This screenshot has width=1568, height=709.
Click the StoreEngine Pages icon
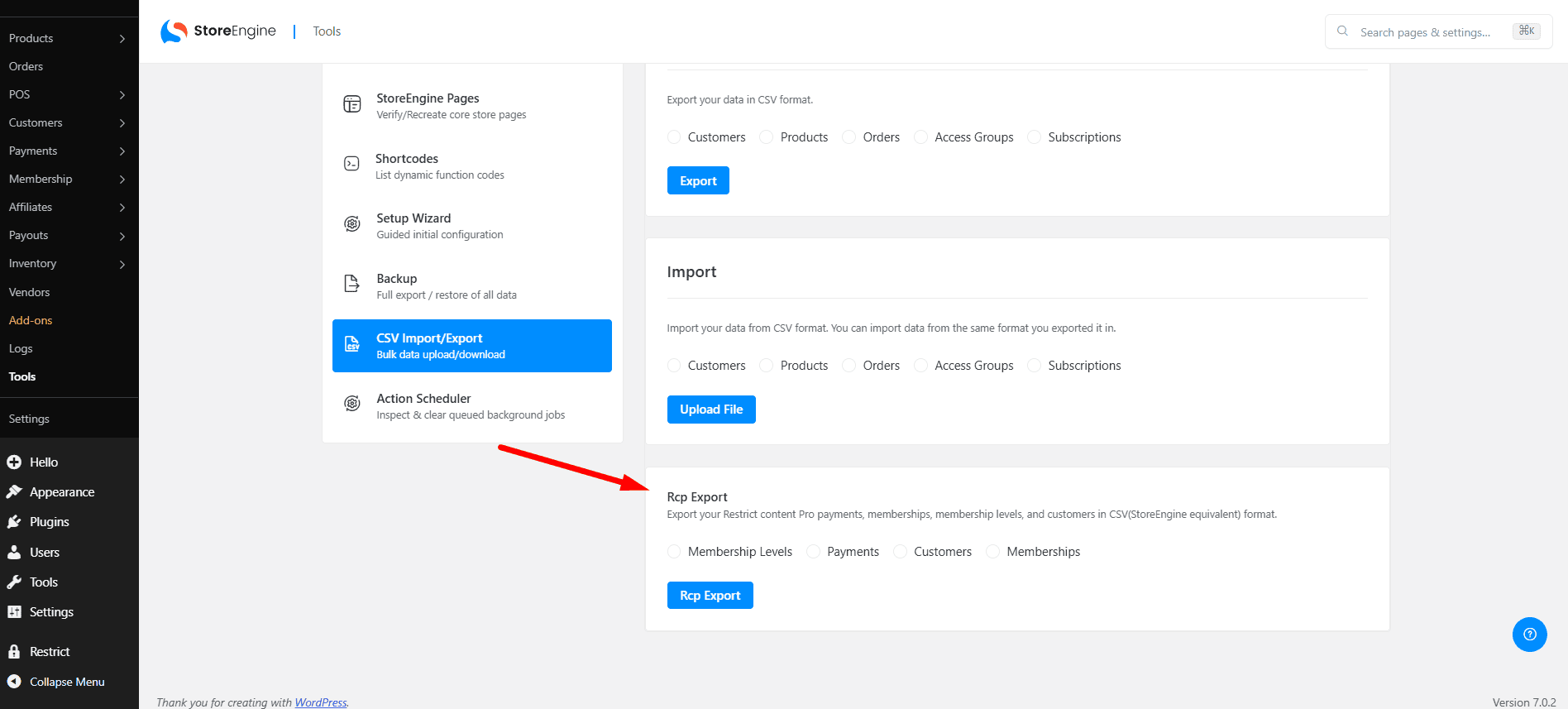click(x=352, y=104)
